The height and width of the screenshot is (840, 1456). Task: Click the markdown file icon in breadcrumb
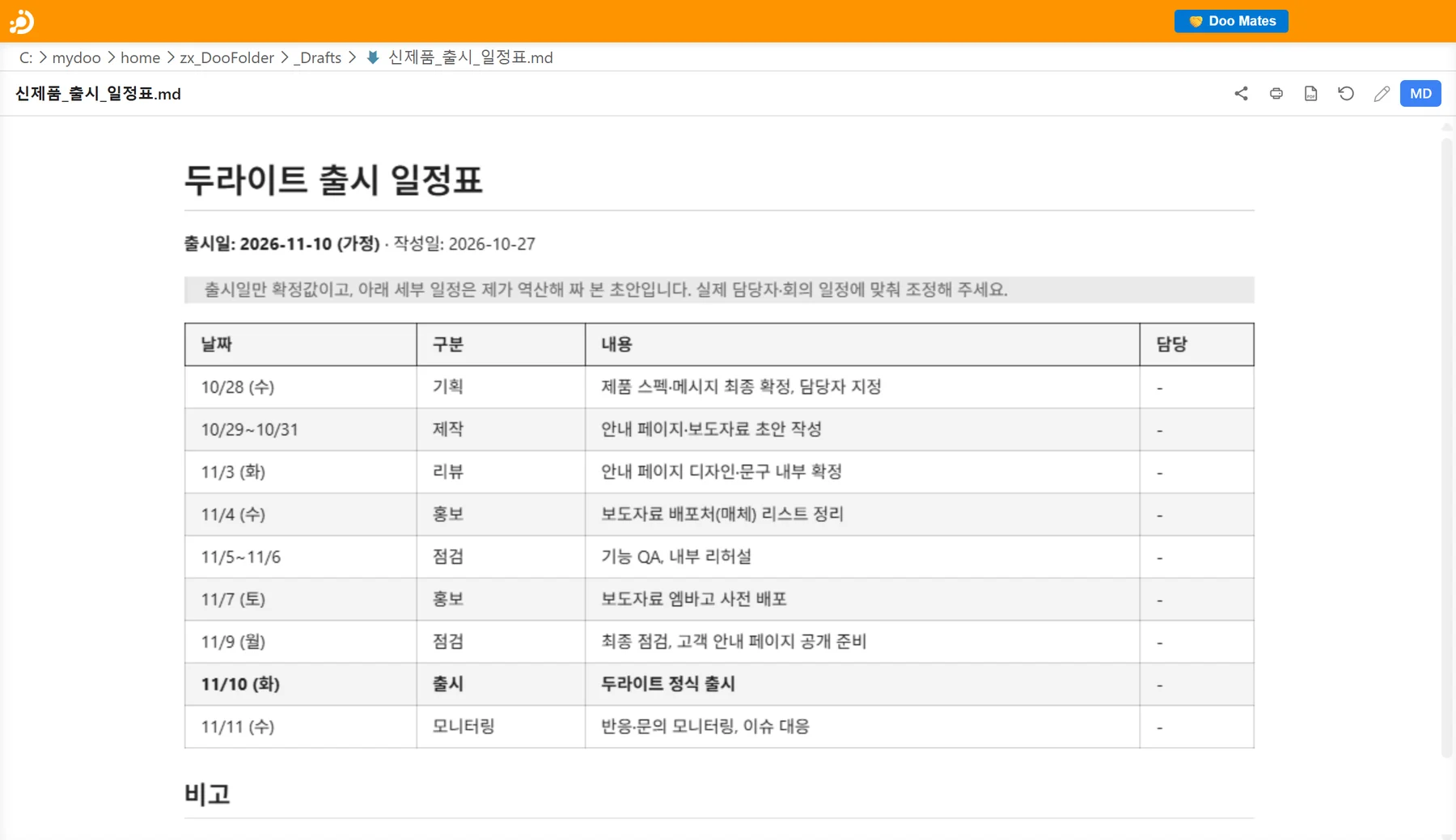click(x=373, y=57)
